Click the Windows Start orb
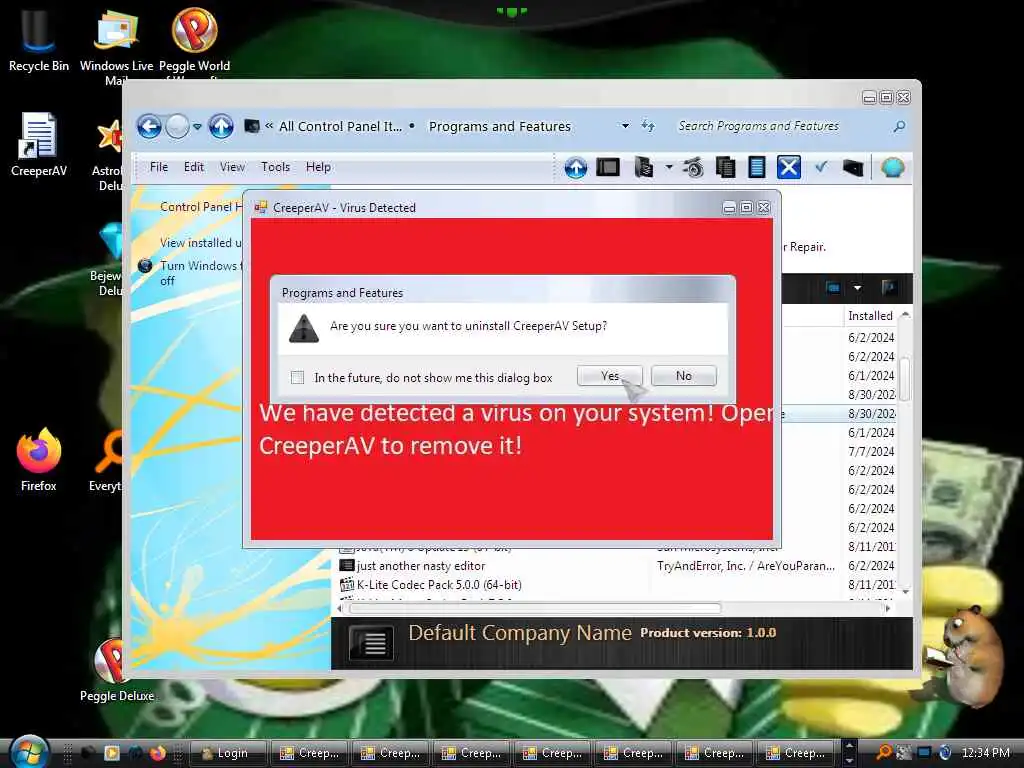 click(28, 752)
